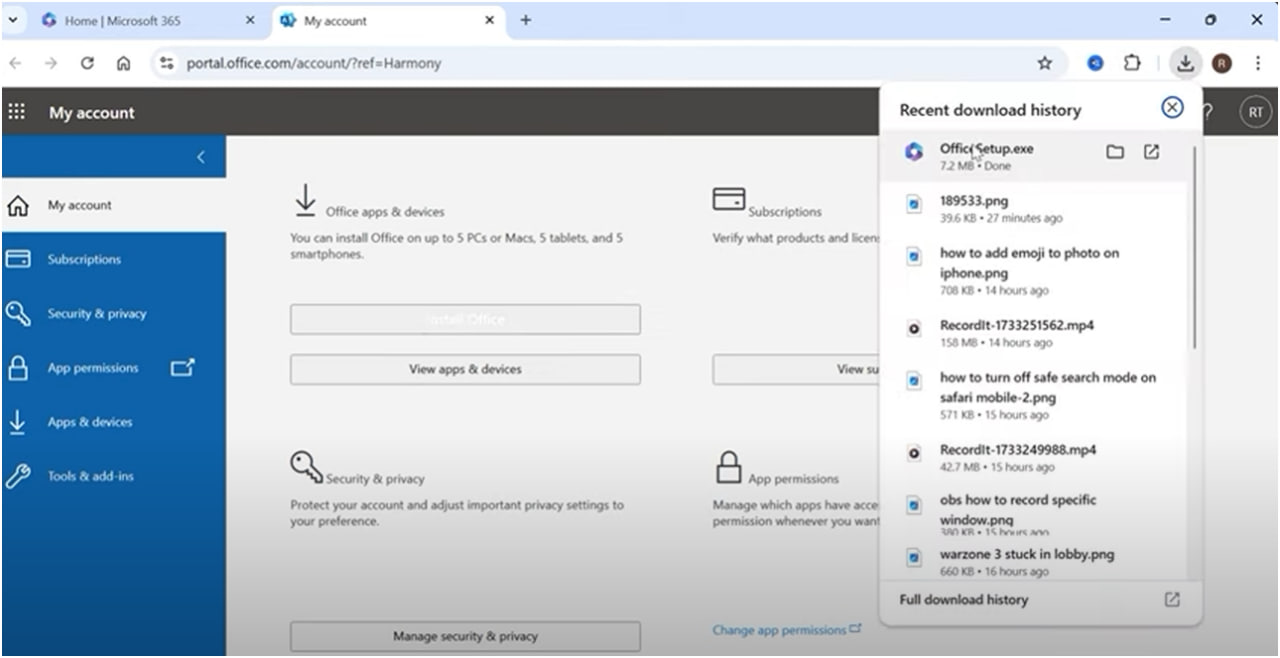
Task: Click the wrench icon beside Tools & add-ins
Action: pyautogui.click(x=18, y=476)
